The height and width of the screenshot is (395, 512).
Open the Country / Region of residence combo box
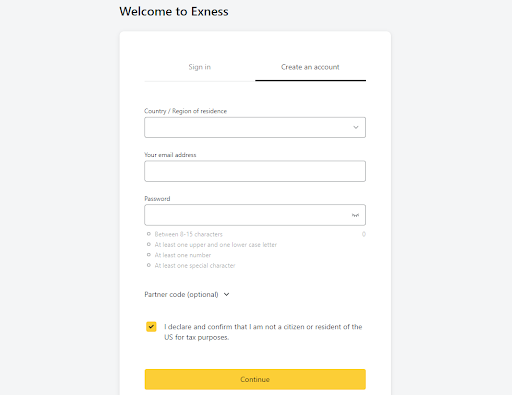(255, 127)
